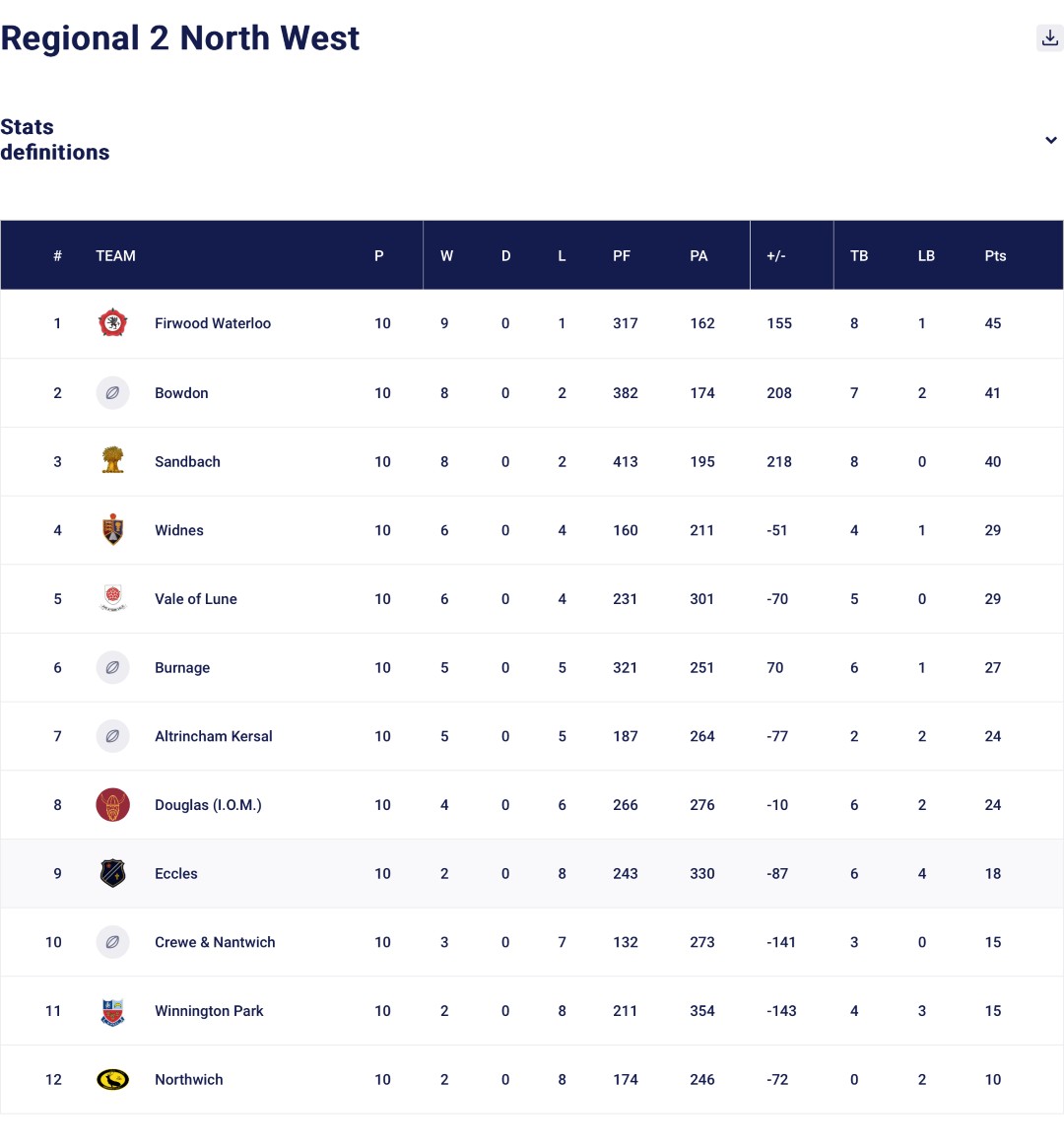Click the TEAM column header

click(x=115, y=256)
